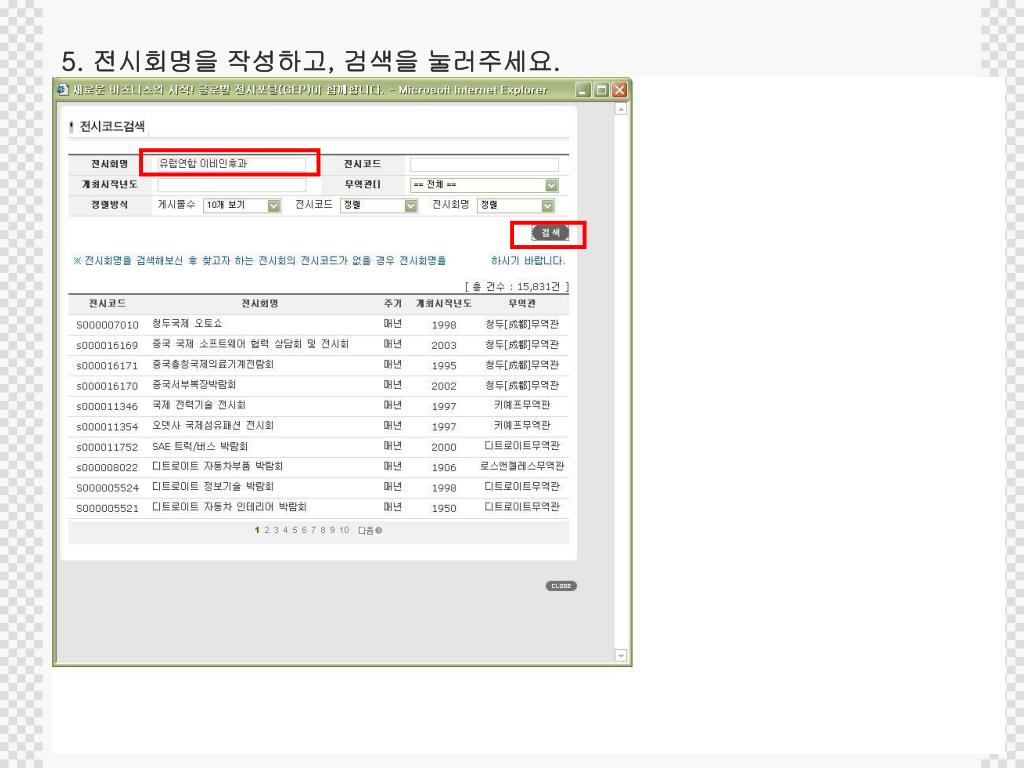Select code s000011346
The width and height of the screenshot is (1024, 768).
point(107,406)
